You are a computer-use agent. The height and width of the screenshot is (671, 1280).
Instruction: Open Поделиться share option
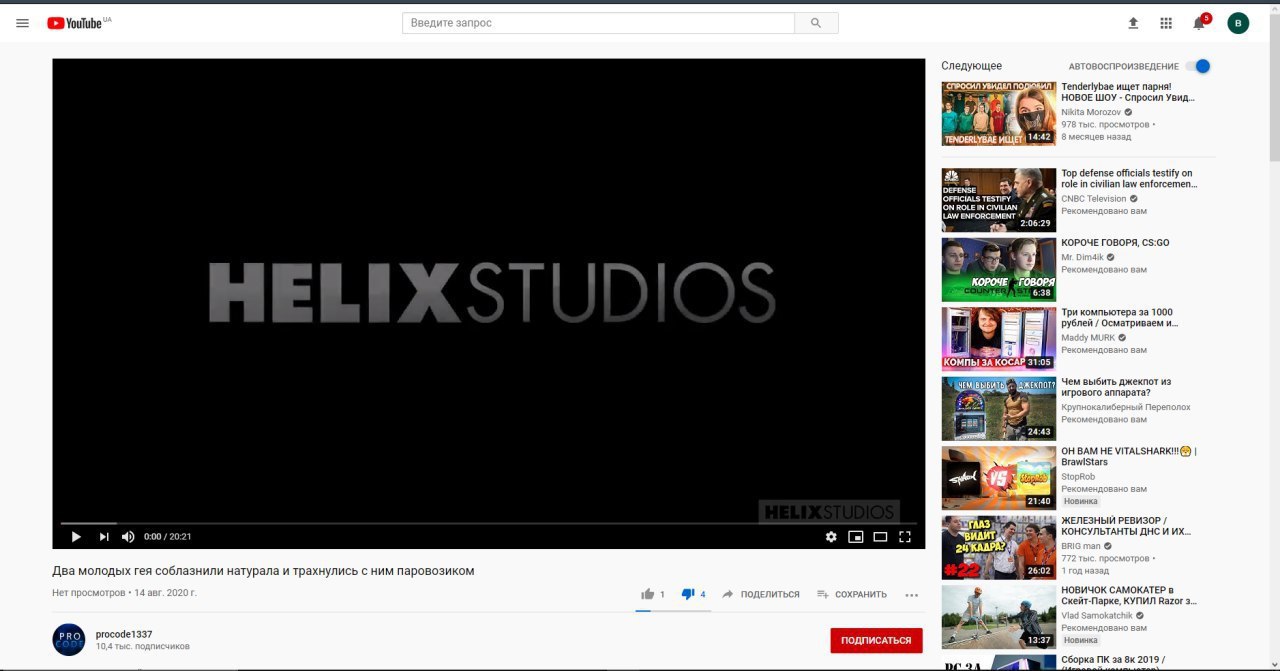(x=761, y=594)
